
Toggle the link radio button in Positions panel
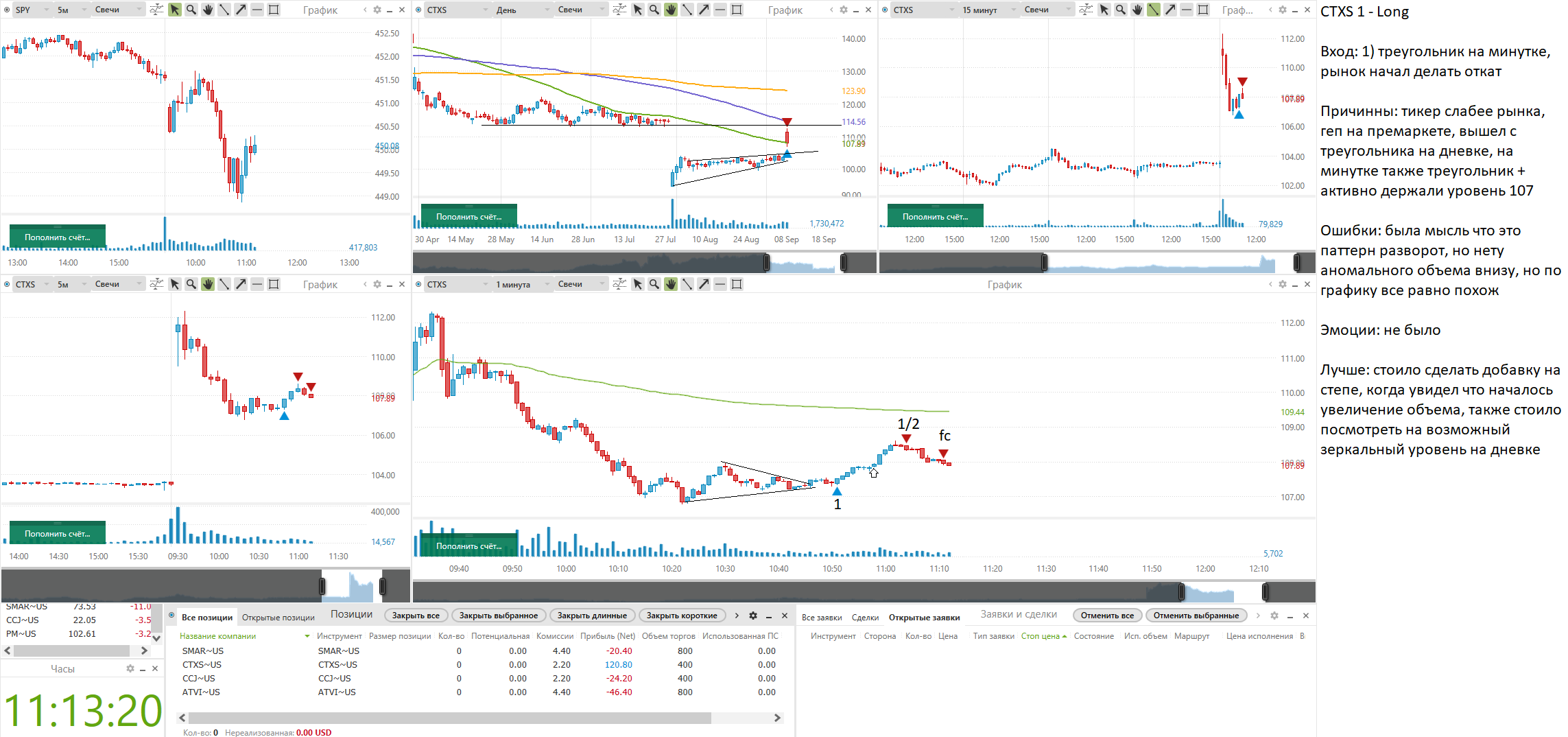[172, 616]
